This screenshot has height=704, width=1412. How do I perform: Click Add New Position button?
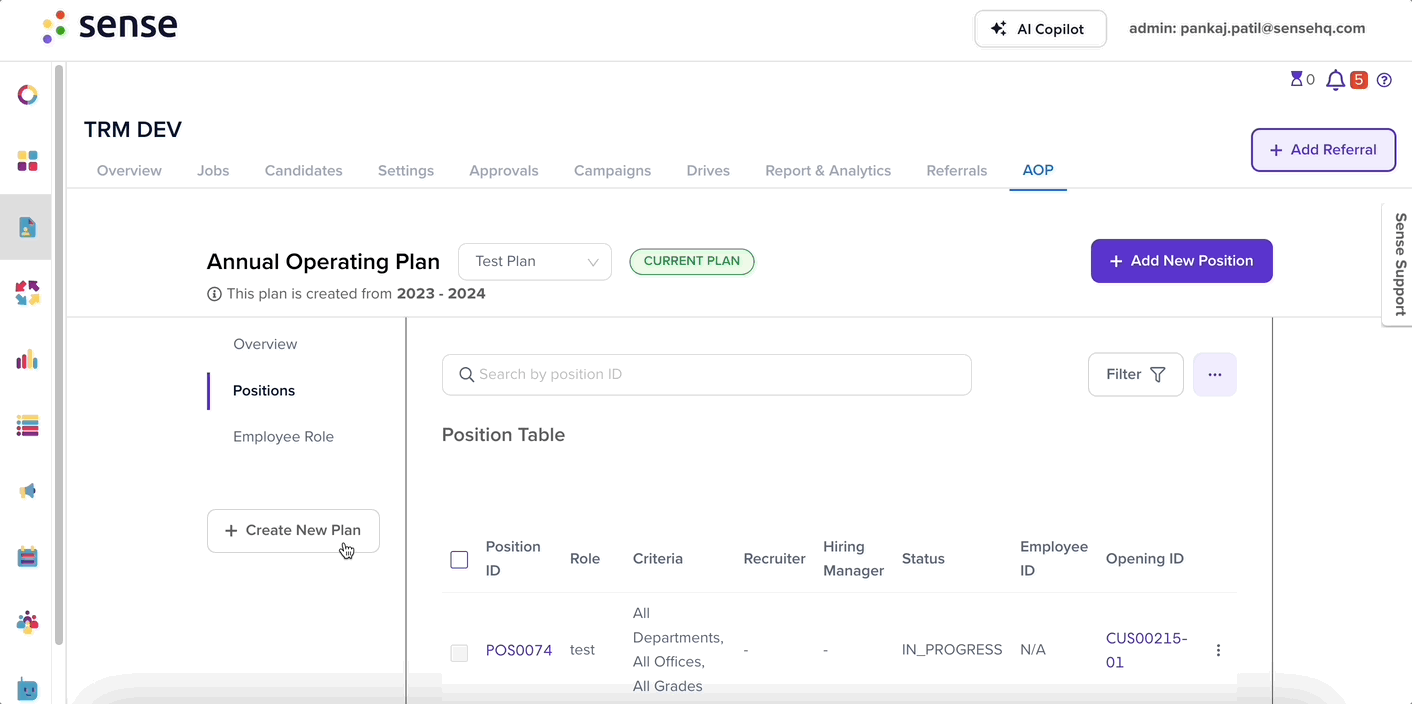click(1182, 261)
